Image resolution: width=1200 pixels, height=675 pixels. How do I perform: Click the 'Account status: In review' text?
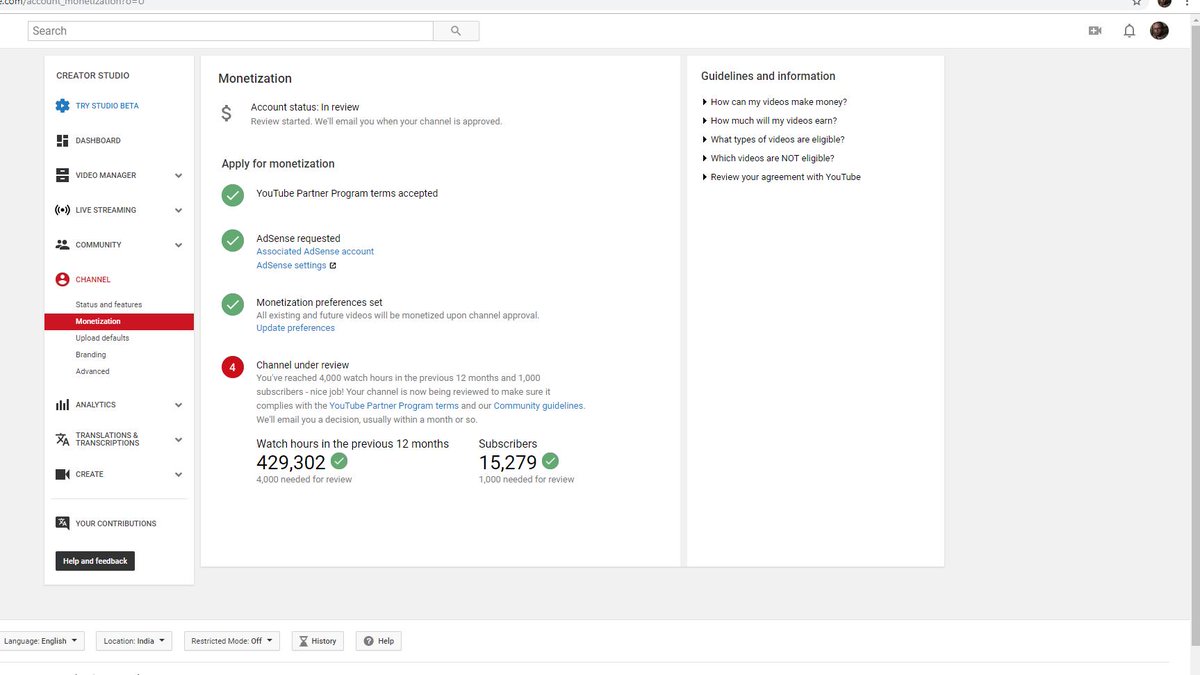[305, 107]
